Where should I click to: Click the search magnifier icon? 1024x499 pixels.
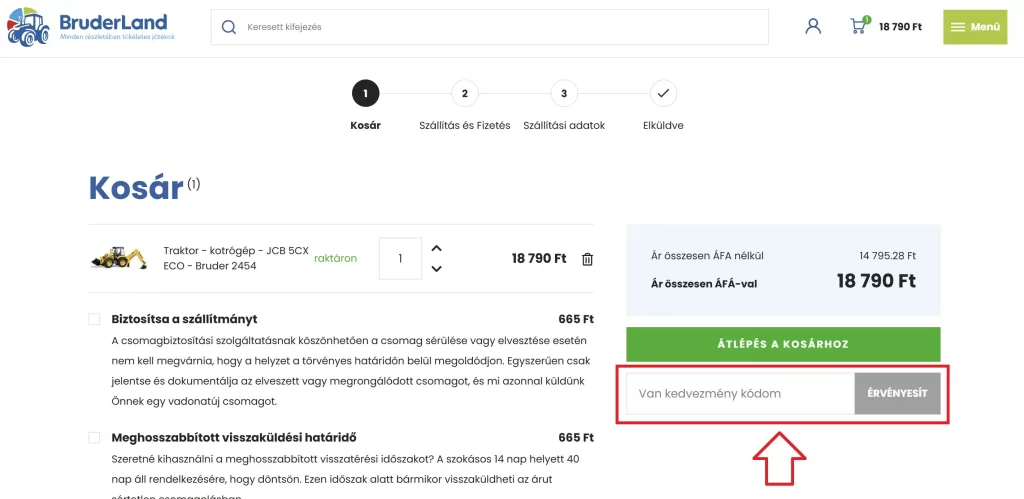[229, 27]
